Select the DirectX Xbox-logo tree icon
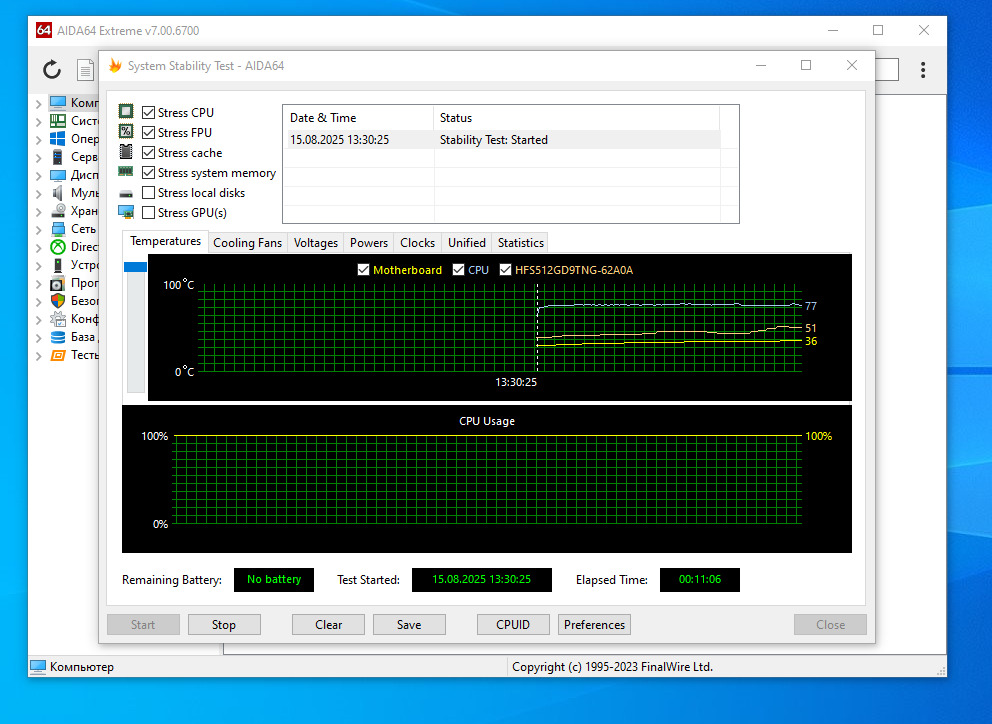The width and height of the screenshot is (992, 724). click(x=58, y=247)
